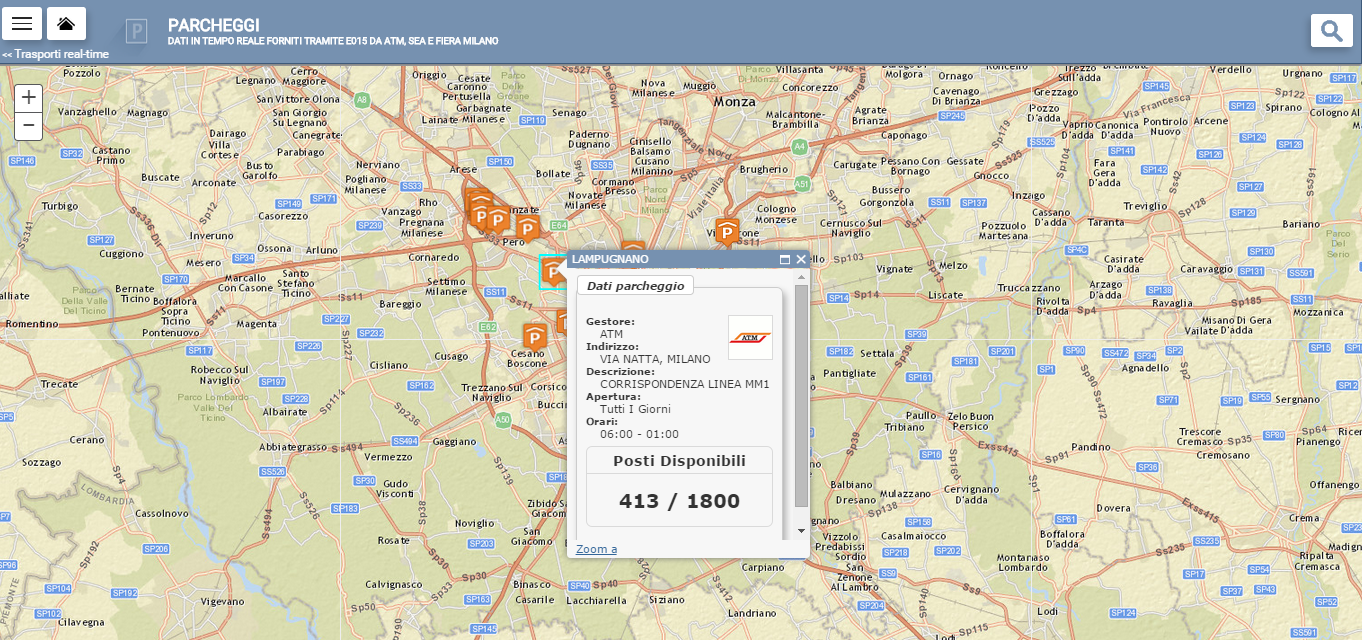Click the ATM operator logo
Image resolution: width=1363 pixels, height=640 pixels.
tap(750, 337)
